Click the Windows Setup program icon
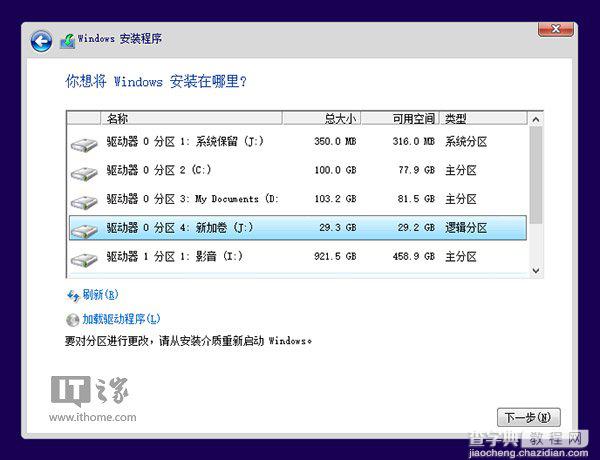Screen dimensions: 600x460 click(x=68, y=41)
